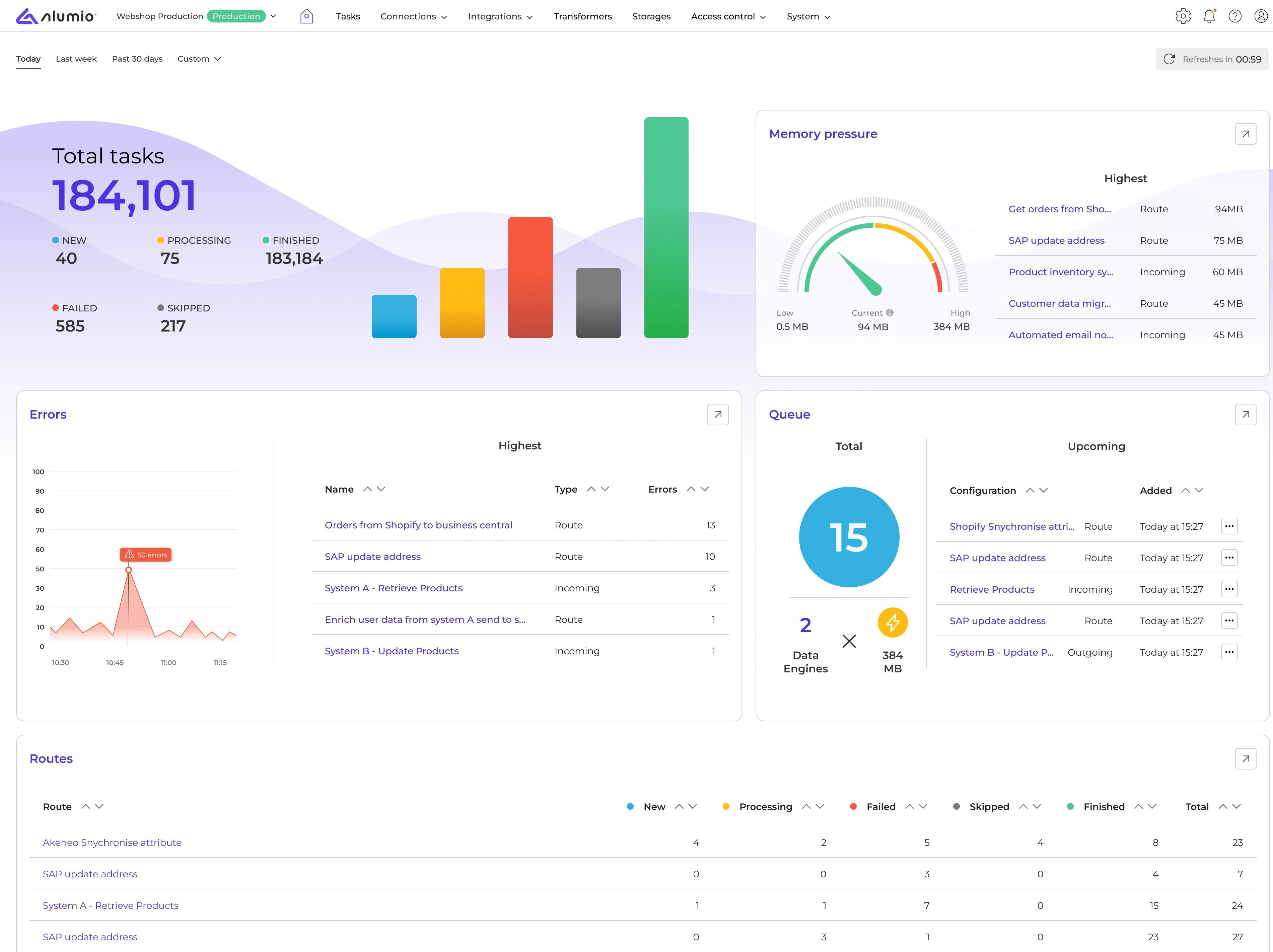Open the Akeneo Snychronise attribute route
The image size is (1273, 952).
[x=112, y=842]
